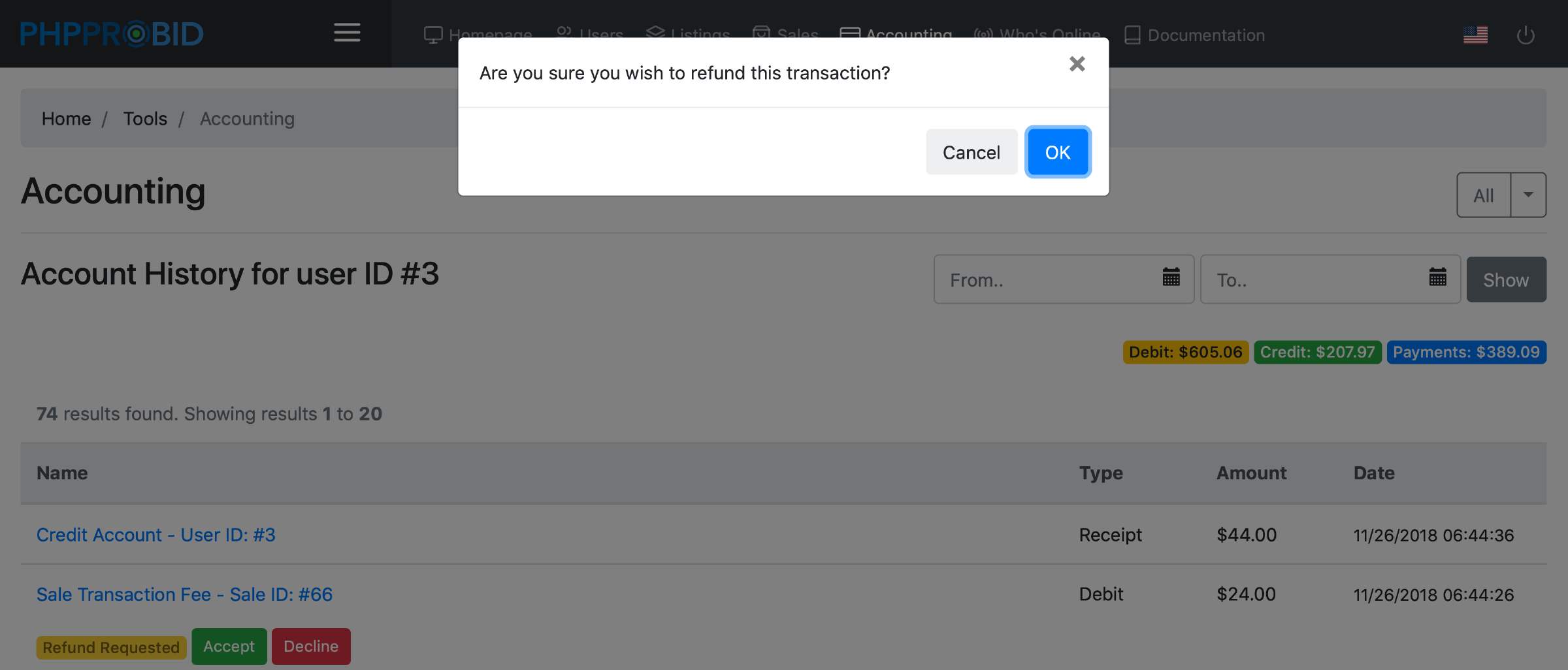Open the To date calendar icon

(x=1437, y=278)
